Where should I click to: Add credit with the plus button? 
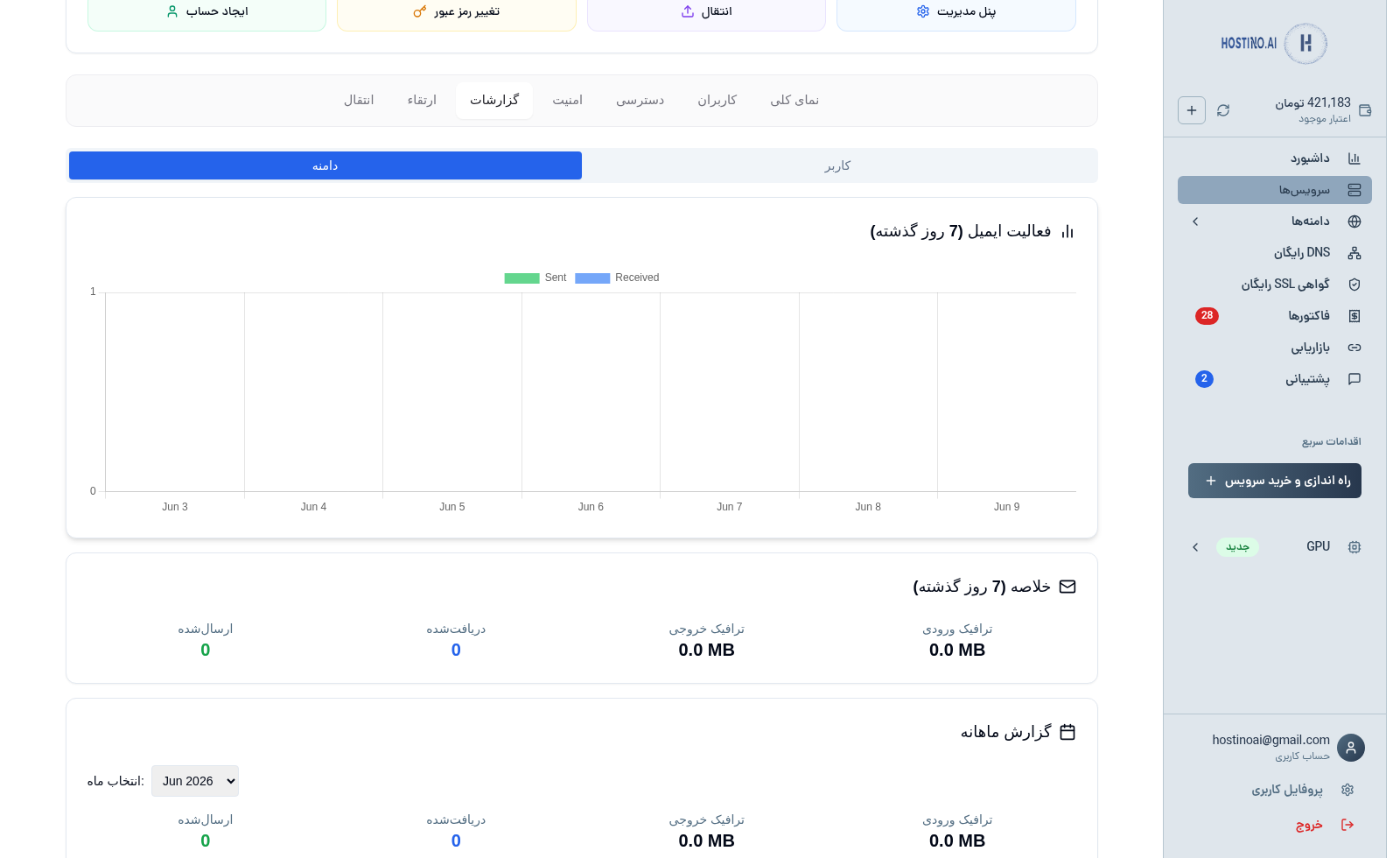(x=1192, y=110)
